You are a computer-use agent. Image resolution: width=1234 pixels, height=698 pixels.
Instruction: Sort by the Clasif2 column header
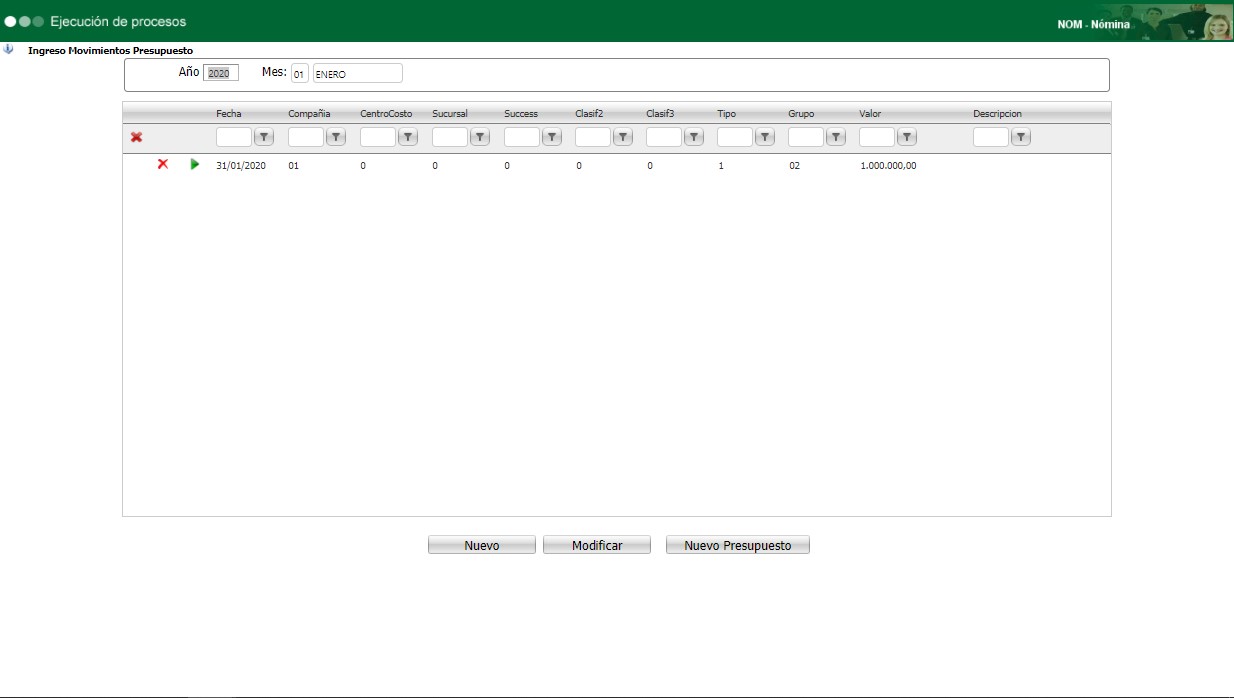[x=590, y=114]
